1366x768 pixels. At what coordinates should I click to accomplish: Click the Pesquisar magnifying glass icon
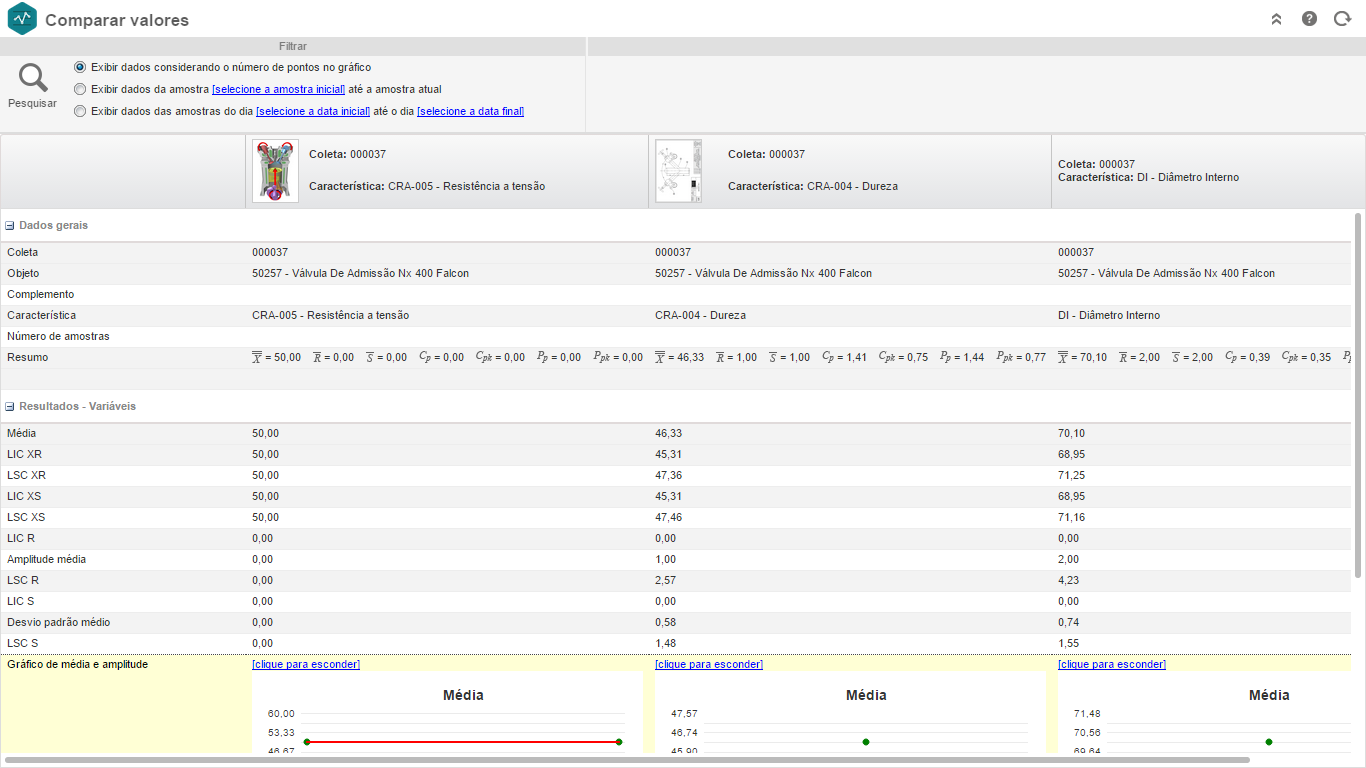(33, 78)
